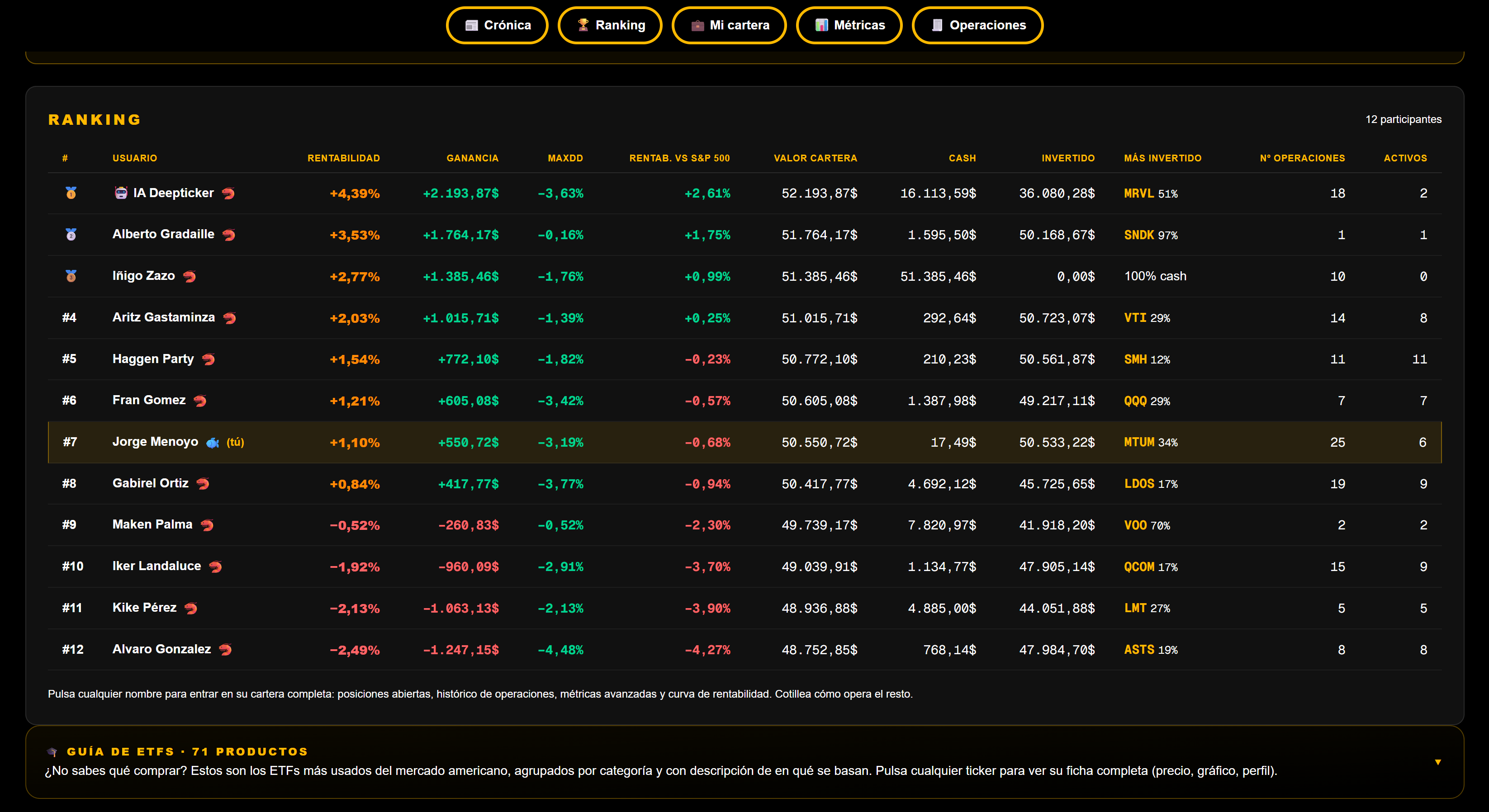The width and height of the screenshot is (1489, 812).
Task: Open Maken Palma's full portfolio
Action: pyautogui.click(x=152, y=524)
